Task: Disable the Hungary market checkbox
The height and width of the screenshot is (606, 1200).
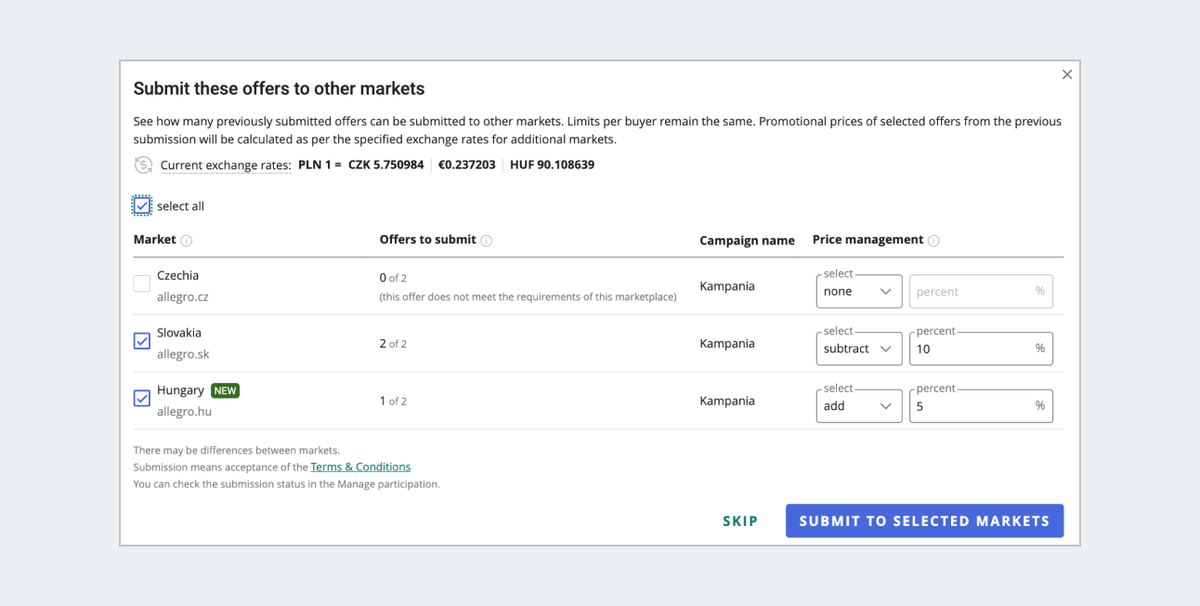Action: 140,398
